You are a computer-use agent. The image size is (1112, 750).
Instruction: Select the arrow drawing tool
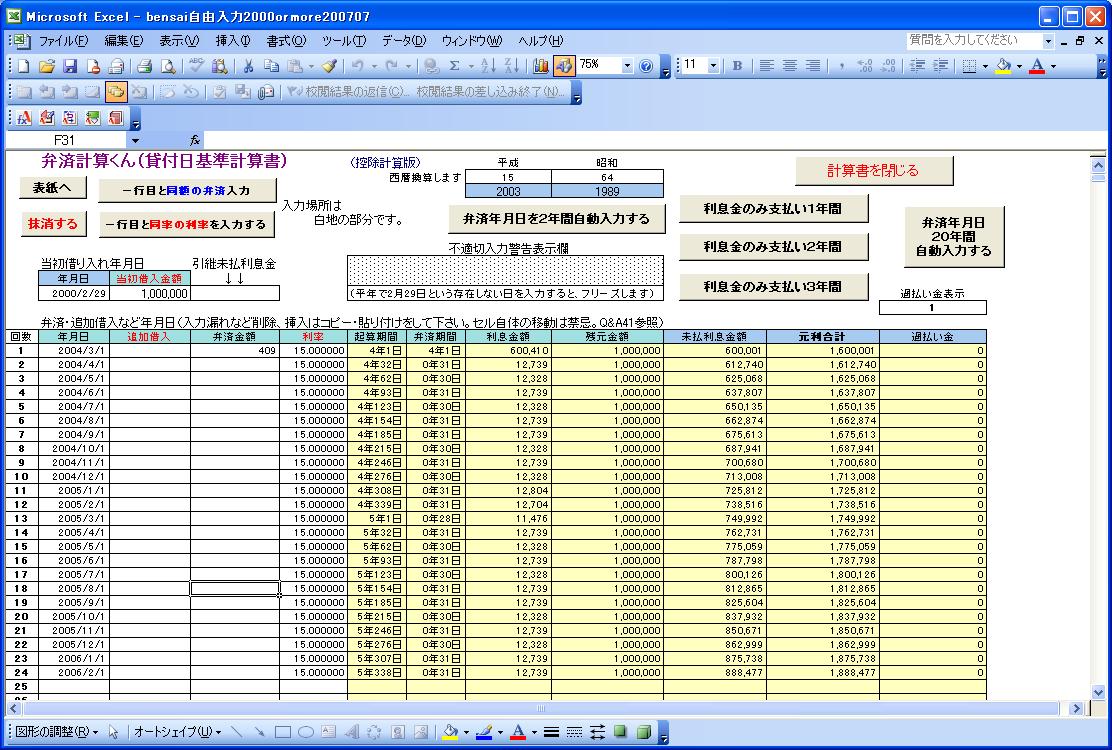260,732
